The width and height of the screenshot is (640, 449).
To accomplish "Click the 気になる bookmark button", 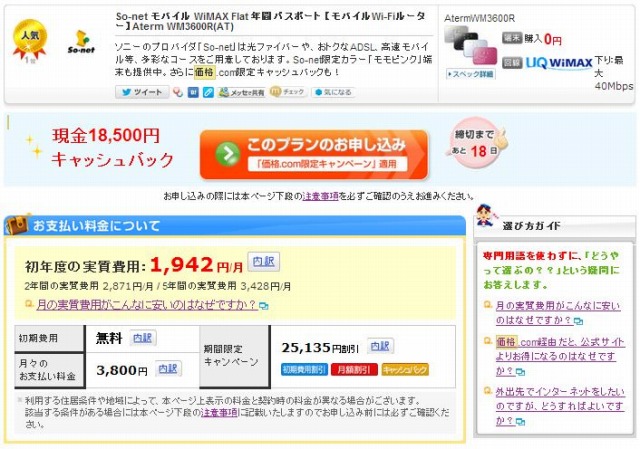I will point(333,92).
